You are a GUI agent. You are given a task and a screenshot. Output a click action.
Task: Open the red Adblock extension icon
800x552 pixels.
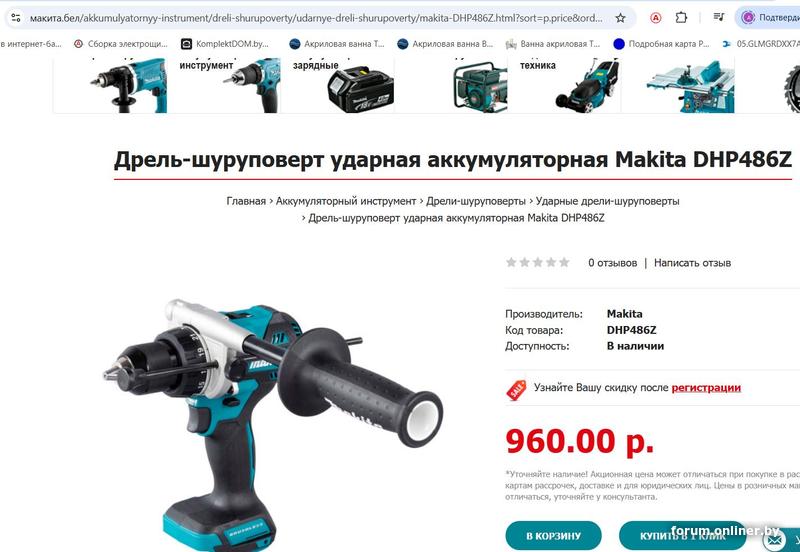pos(656,18)
